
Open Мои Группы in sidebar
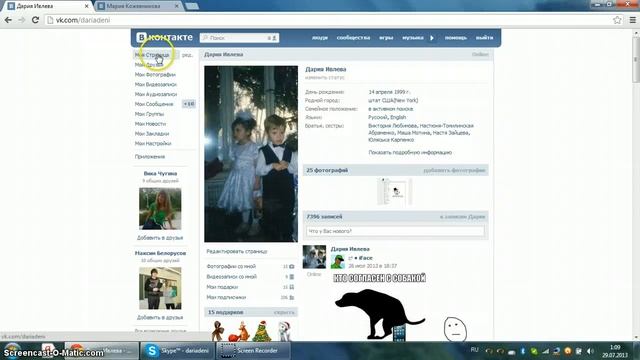point(149,114)
